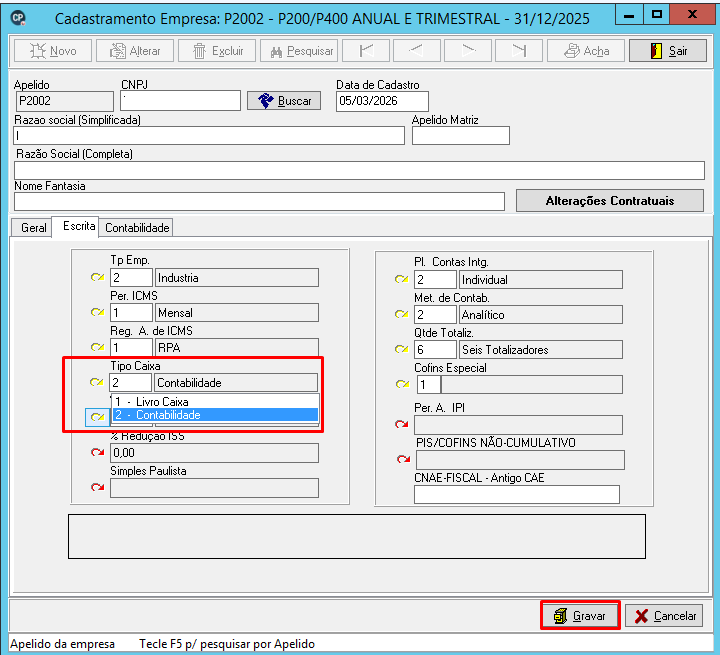720x655 pixels.
Task: Go to last record arrow button
Action: pyautogui.click(x=519, y=51)
